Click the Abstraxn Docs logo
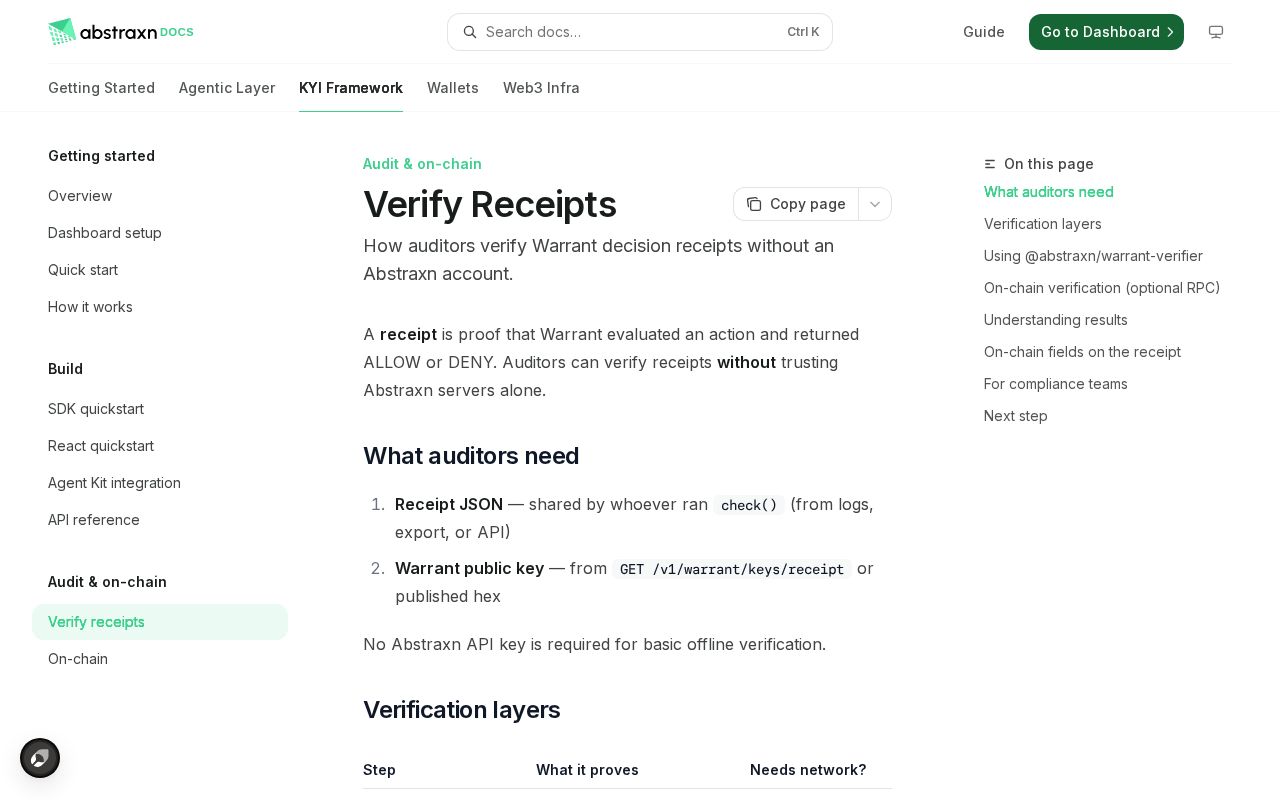Image resolution: width=1280 pixels, height=800 pixels. click(121, 32)
